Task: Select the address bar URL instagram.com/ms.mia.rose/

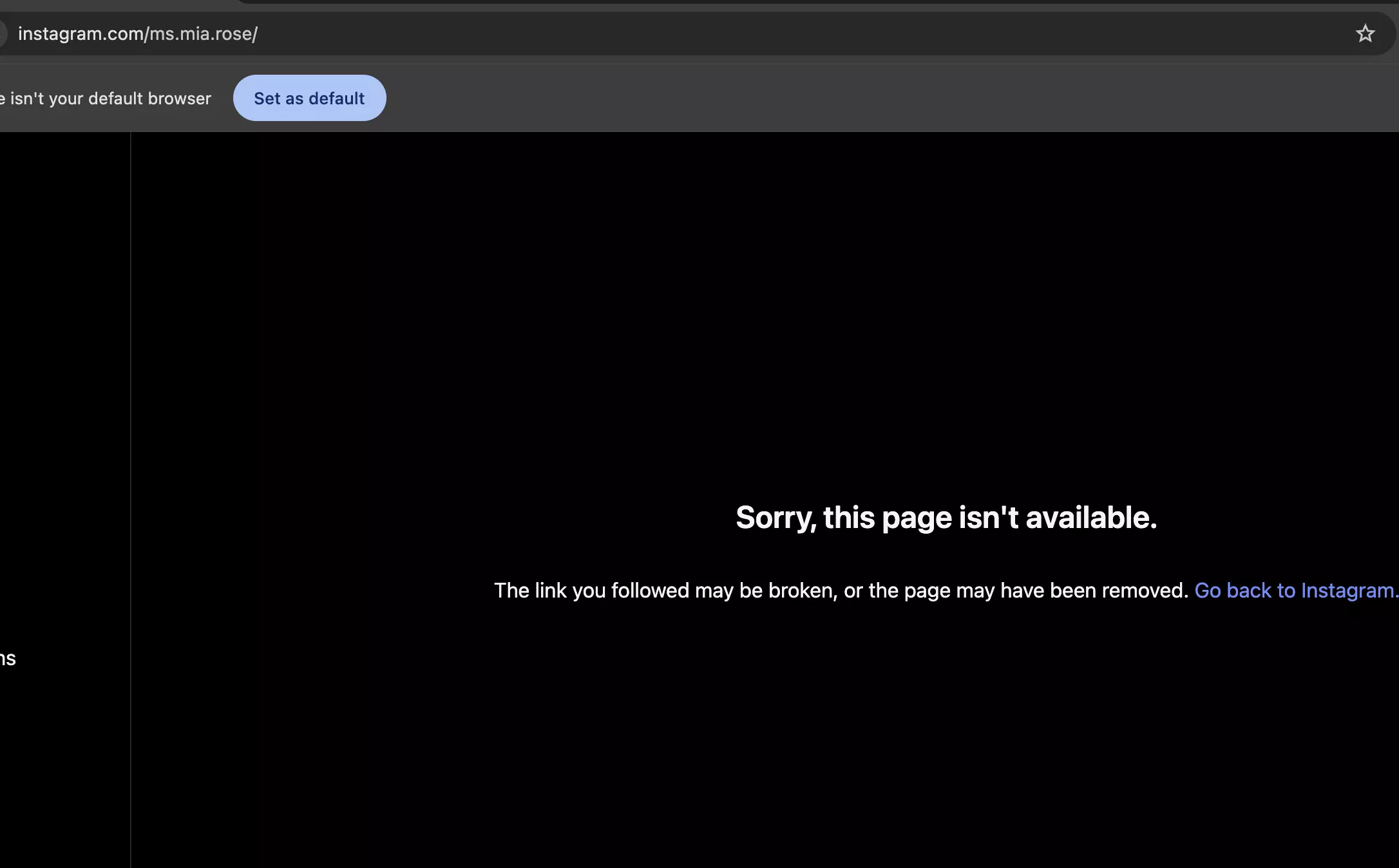Action: tap(138, 33)
